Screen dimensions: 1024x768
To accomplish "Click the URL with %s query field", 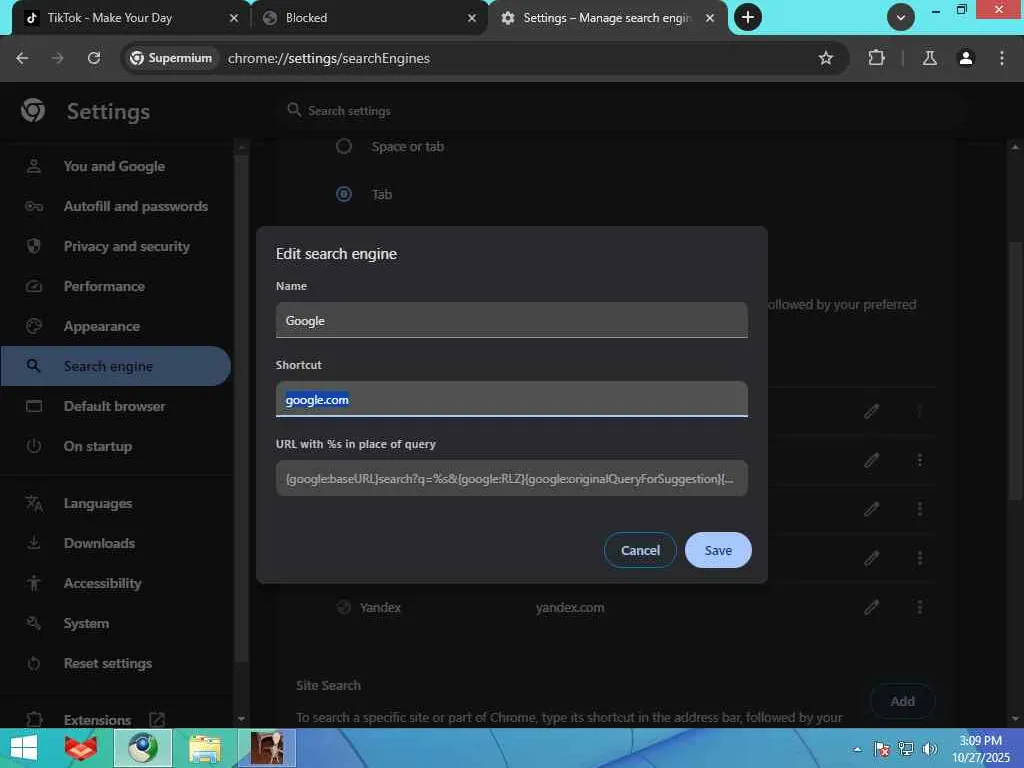I will pos(511,478).
